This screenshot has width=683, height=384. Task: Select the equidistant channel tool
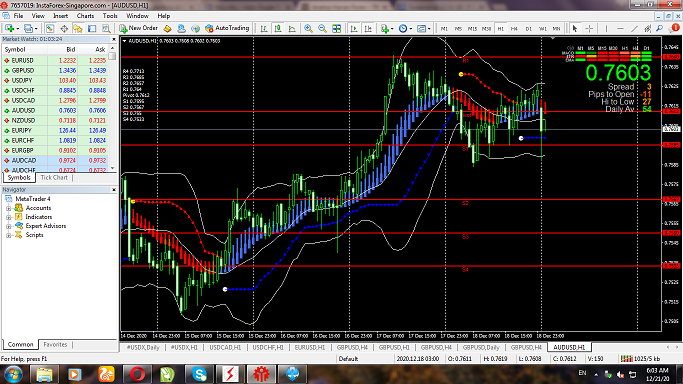coord(647,28)
